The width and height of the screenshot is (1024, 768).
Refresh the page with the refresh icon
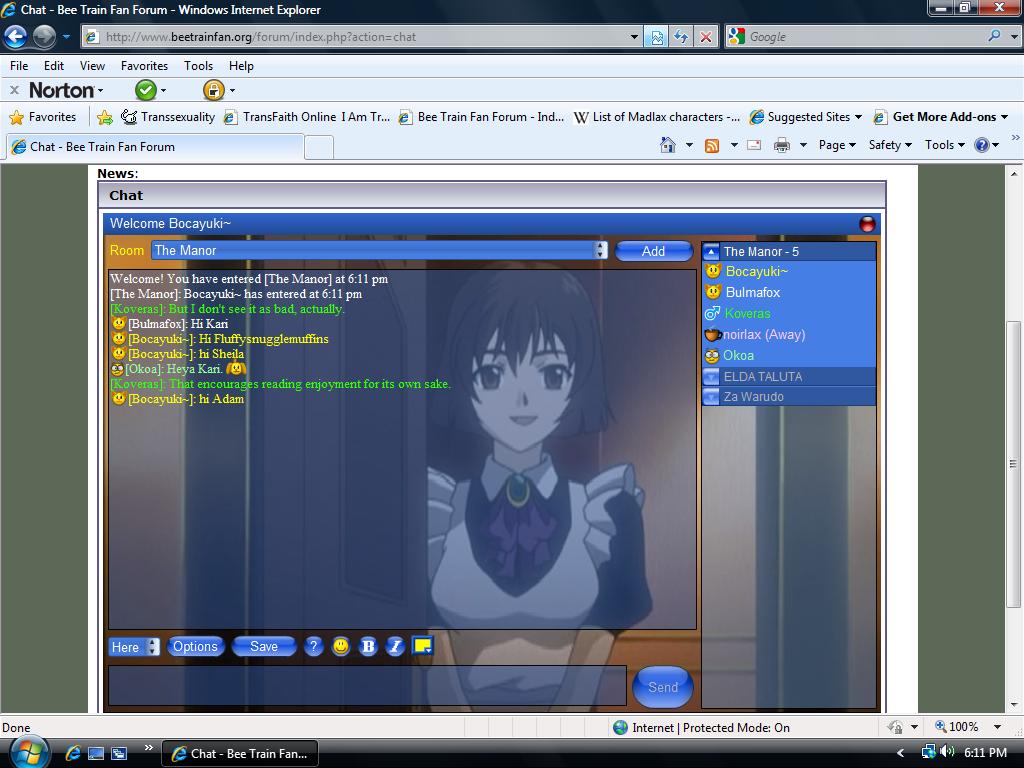pyautogui.click(x=681, y=37)
